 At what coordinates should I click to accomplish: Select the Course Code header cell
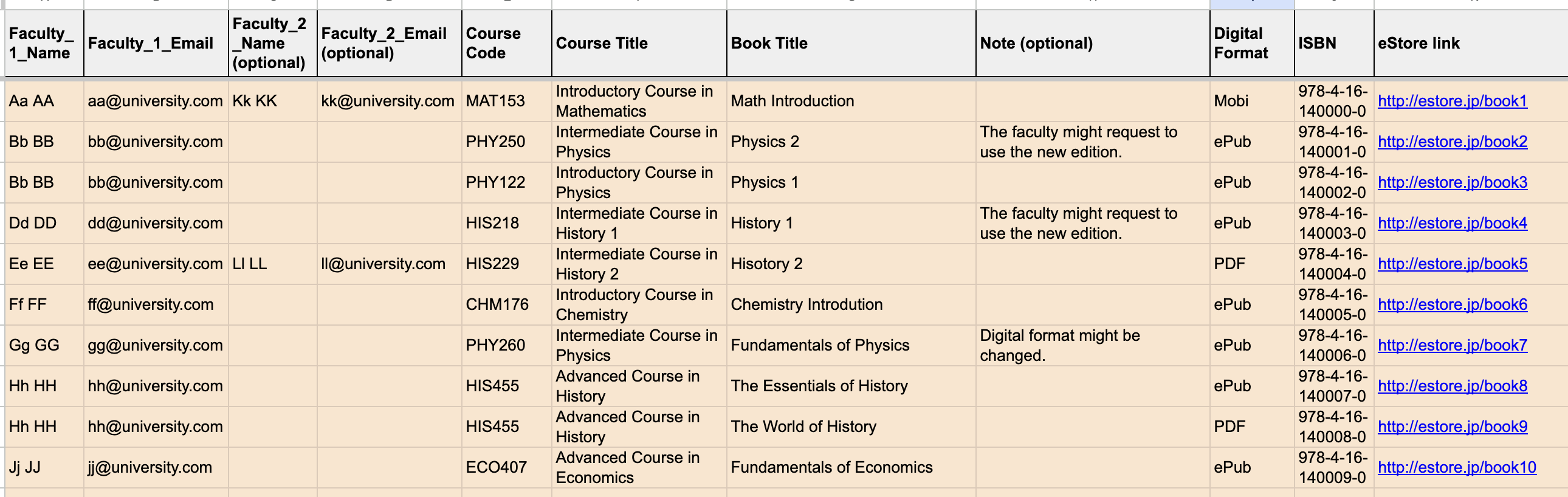(506, 43)
